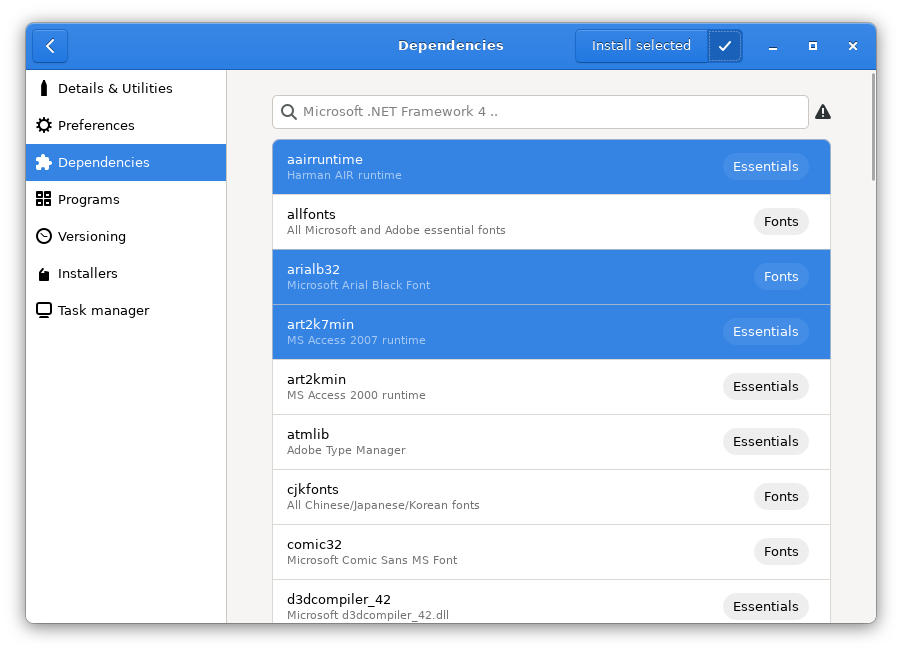This screenshot has height=652, width=902.
Task: Select the allfonts dependency row
Action: coord(551,222)
